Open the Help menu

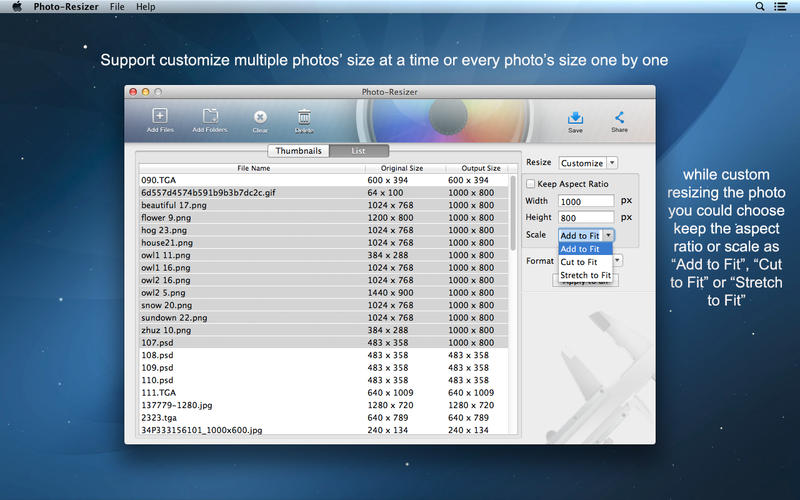pyautogui.click(x=146, y=7)
